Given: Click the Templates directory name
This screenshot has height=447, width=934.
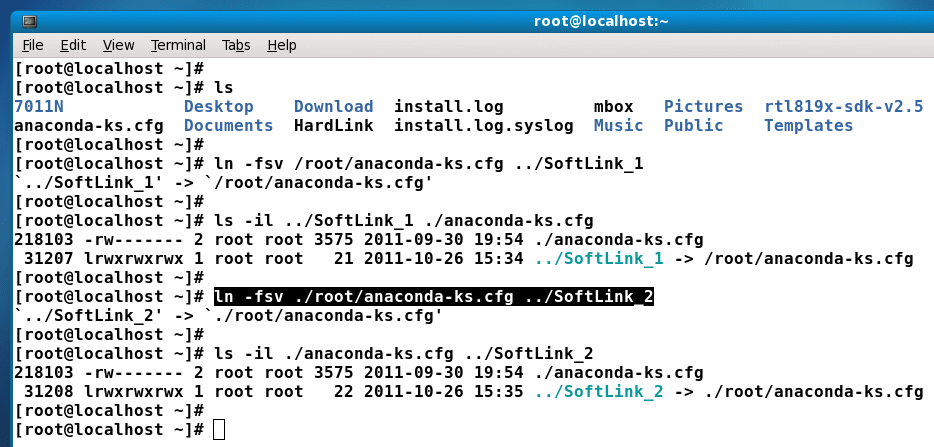Looking at the screenshot, I should tap(808, 126).
